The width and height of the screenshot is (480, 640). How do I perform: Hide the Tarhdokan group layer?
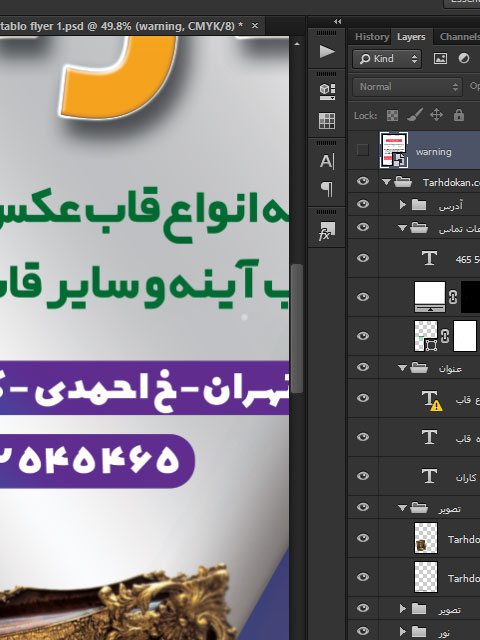pyautogui.click(x=362, y=181)
